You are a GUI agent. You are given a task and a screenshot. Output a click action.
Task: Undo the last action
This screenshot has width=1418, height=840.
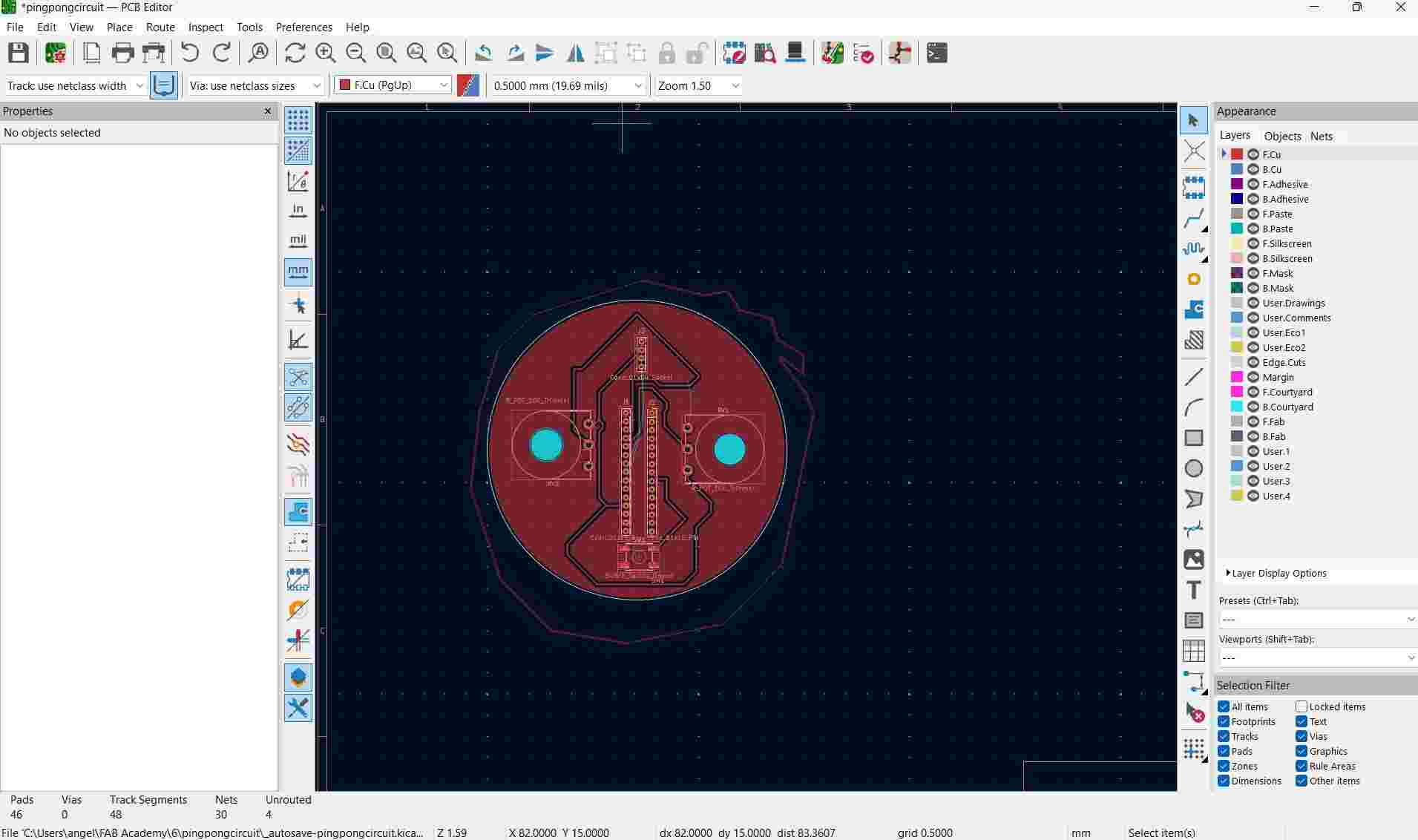point(190,53)
